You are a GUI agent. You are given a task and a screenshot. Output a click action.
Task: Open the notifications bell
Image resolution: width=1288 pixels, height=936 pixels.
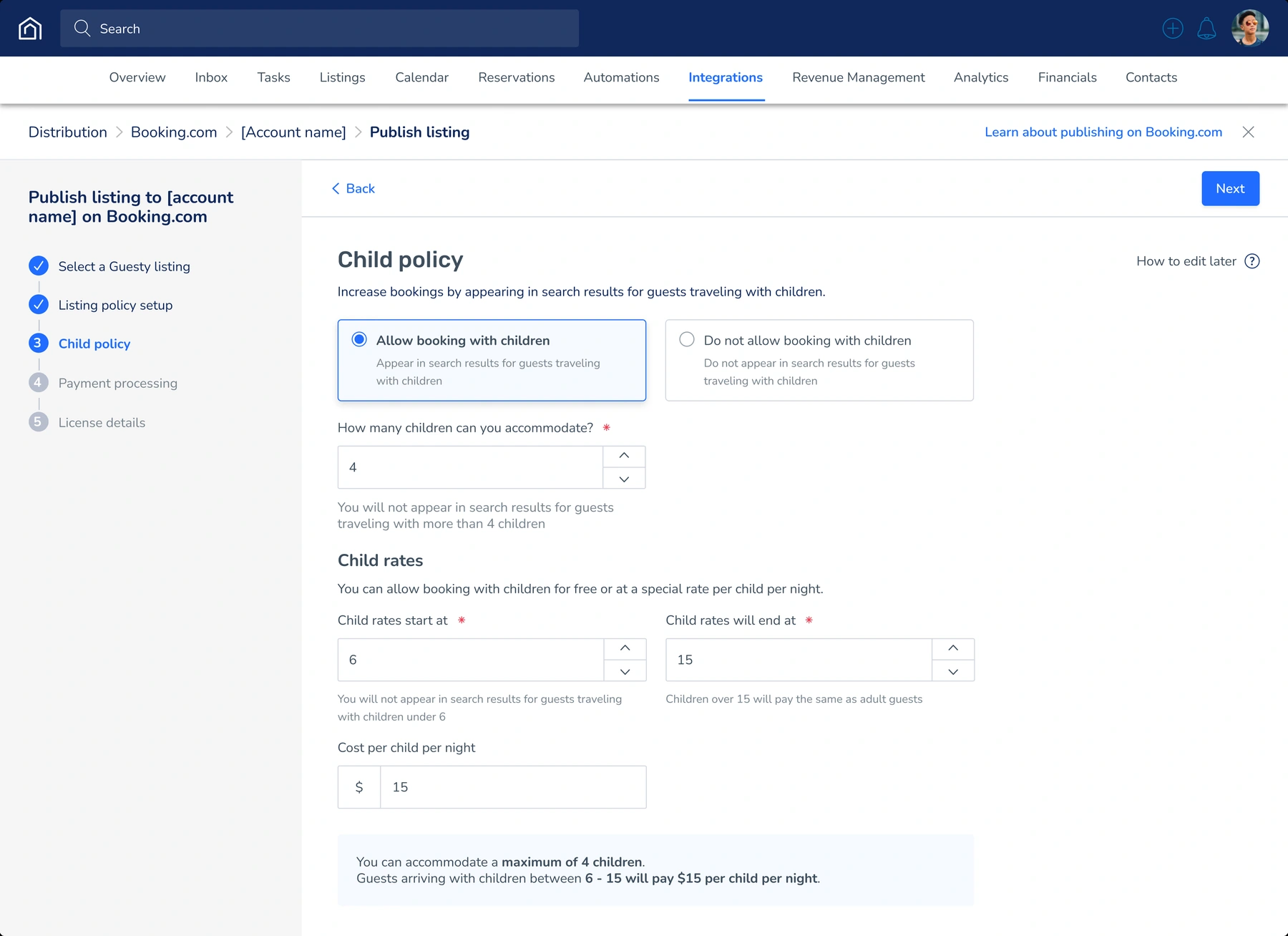(x=1206, y=29)
